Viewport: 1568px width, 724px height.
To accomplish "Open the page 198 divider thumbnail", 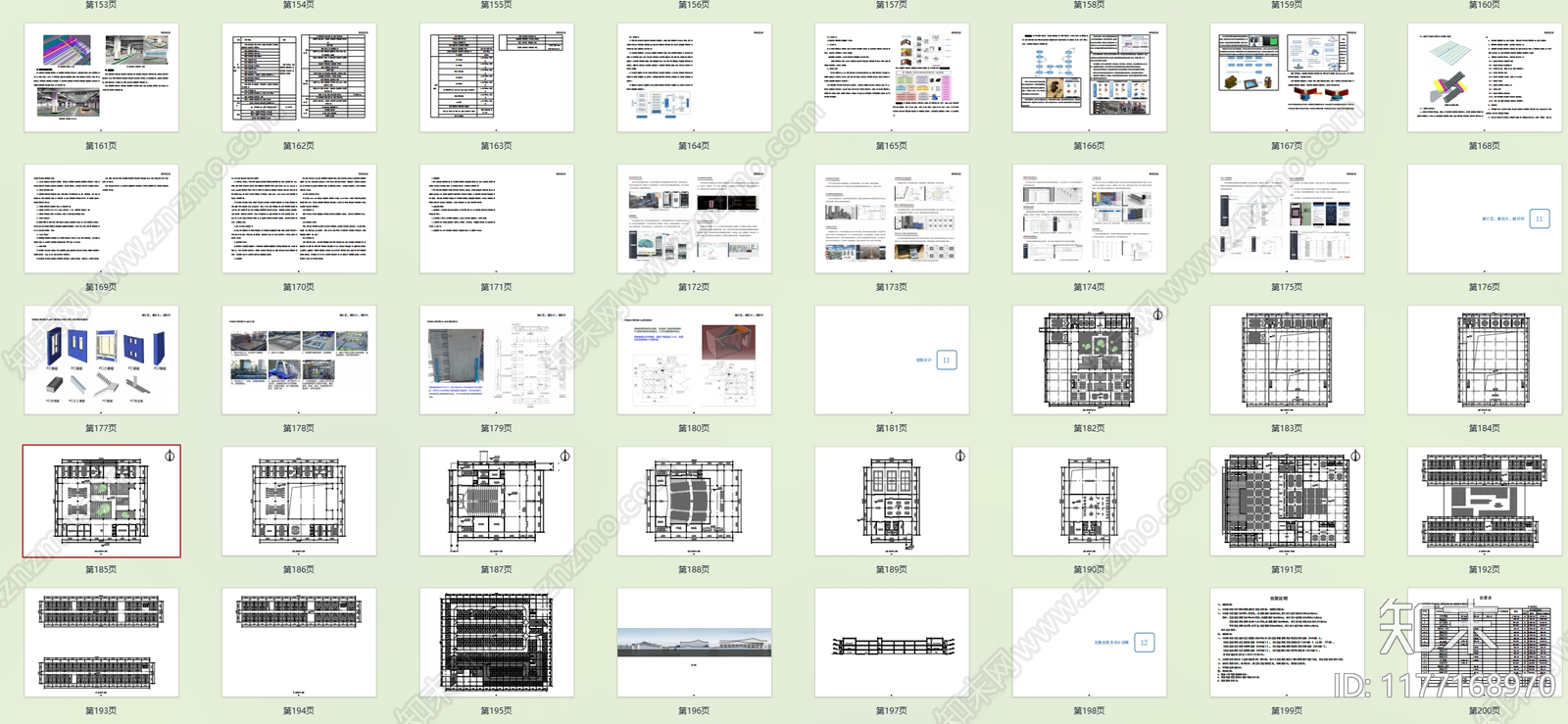I will 1090,643.
